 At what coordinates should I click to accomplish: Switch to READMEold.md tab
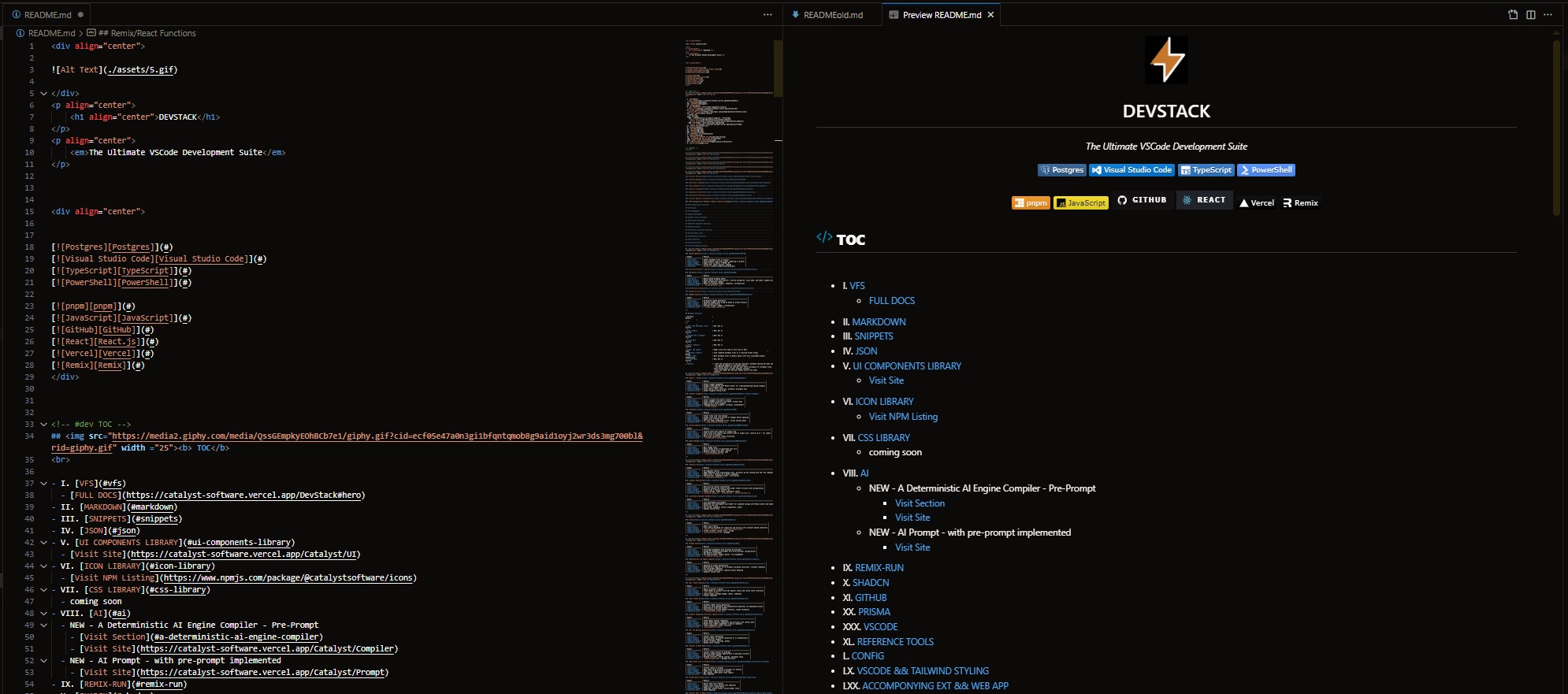(833, 15)
